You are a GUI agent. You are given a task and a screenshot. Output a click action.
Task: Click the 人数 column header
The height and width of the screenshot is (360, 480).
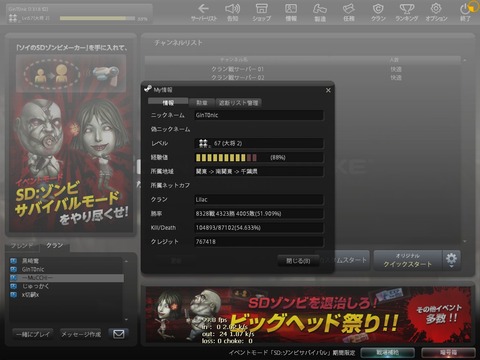coord(394,59)
